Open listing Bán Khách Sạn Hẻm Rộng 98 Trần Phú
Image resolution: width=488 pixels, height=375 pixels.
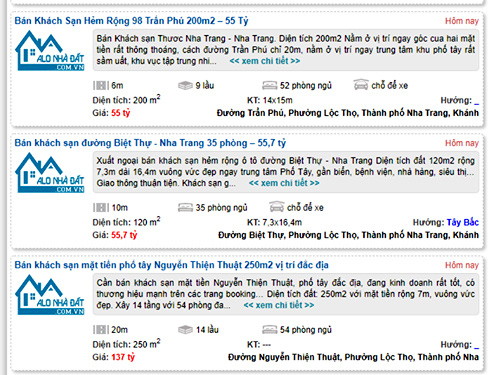coord(131,21)
